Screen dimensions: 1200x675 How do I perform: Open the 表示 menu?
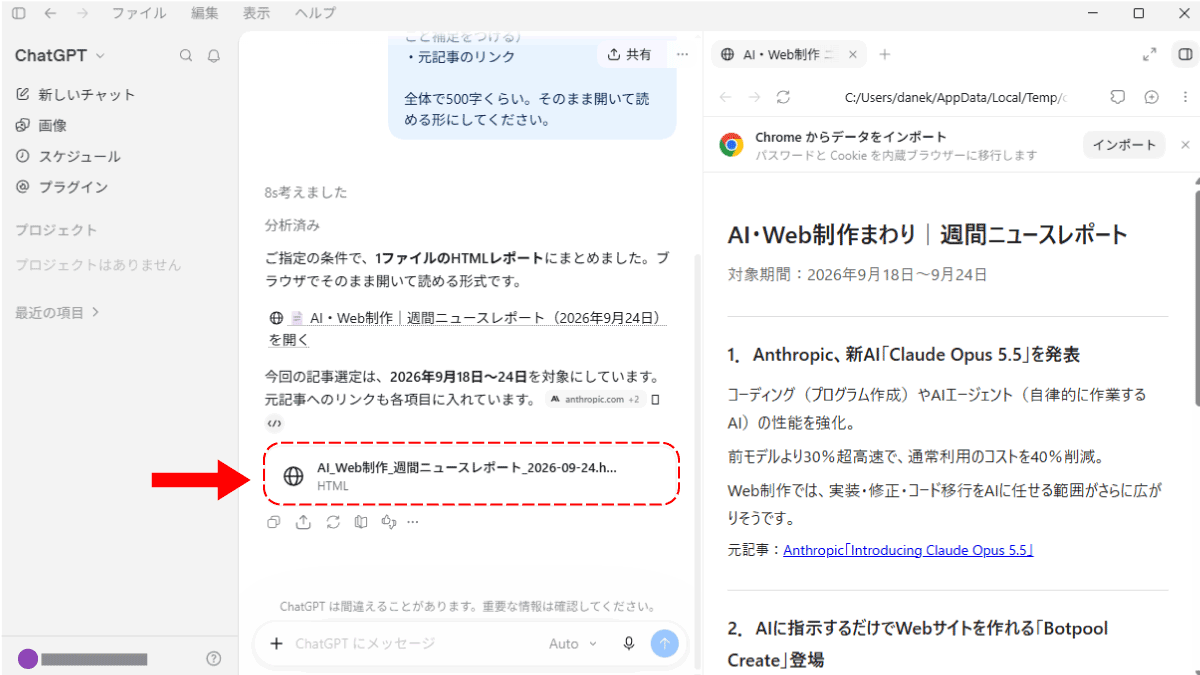(256, 13)
